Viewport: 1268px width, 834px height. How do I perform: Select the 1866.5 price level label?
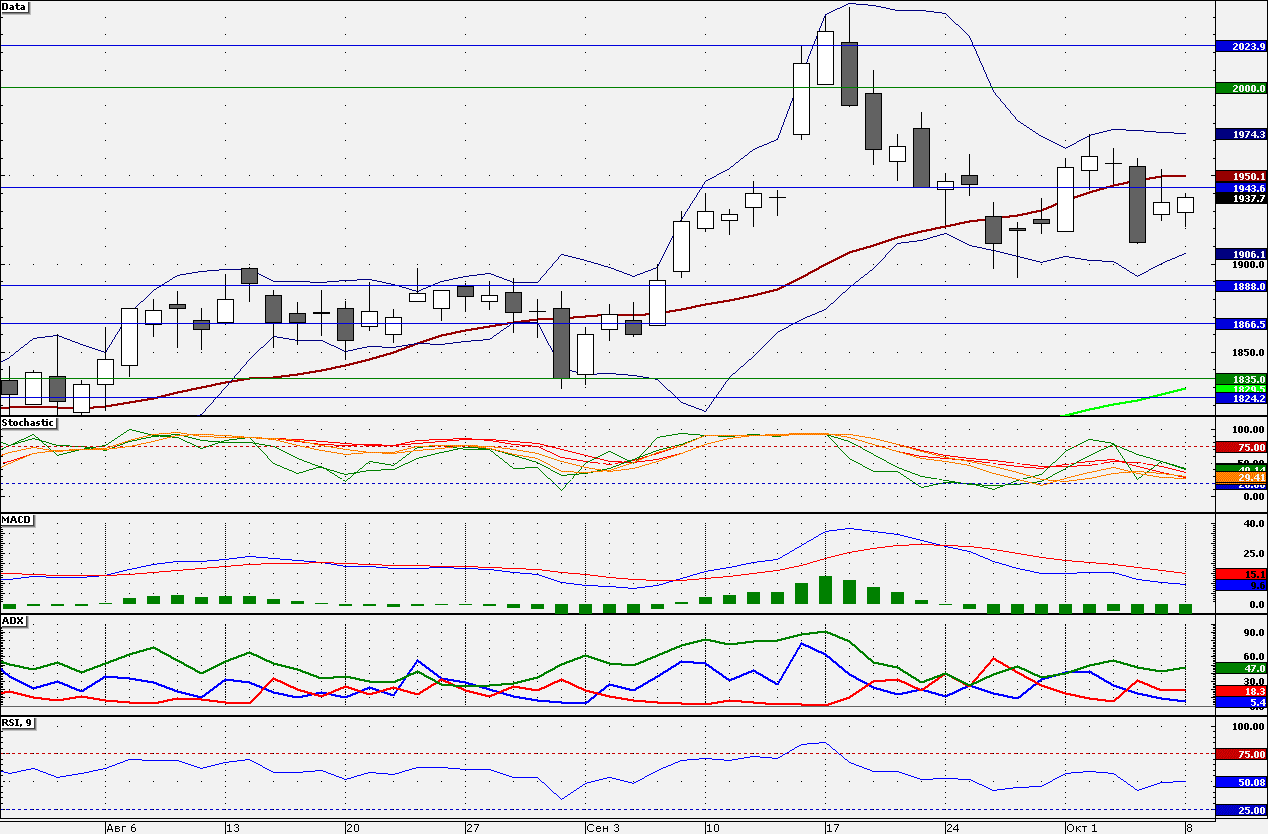pos(1241,324)
